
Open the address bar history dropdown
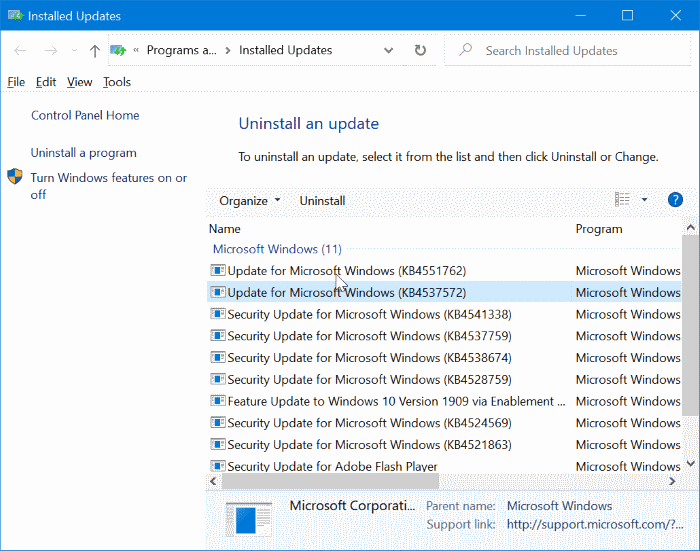[x=388, y=50]
